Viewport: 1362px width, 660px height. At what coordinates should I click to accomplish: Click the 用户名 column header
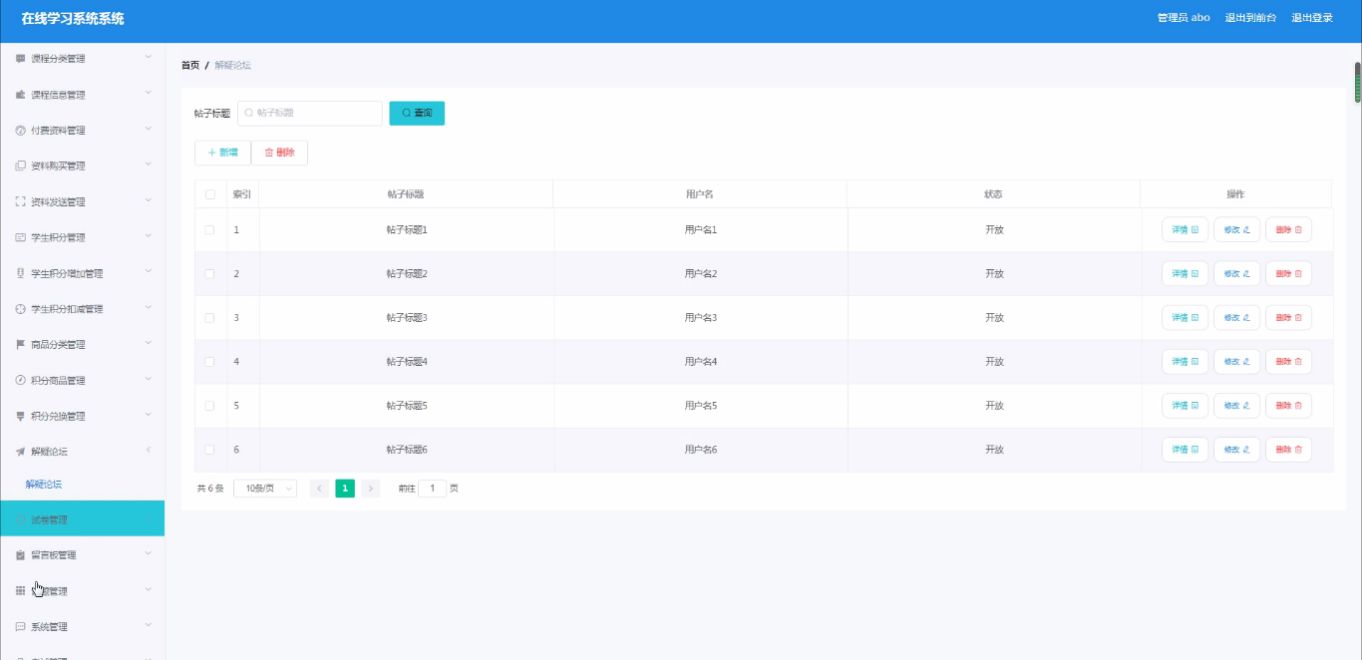coord(699,194)
